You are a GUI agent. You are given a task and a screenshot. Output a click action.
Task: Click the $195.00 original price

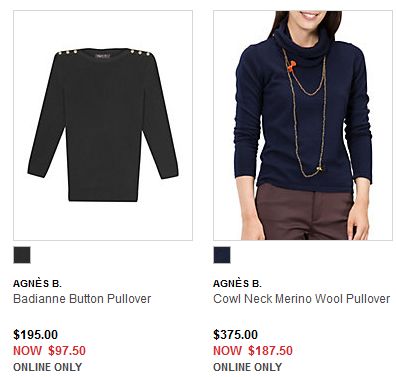coord(36,335)
